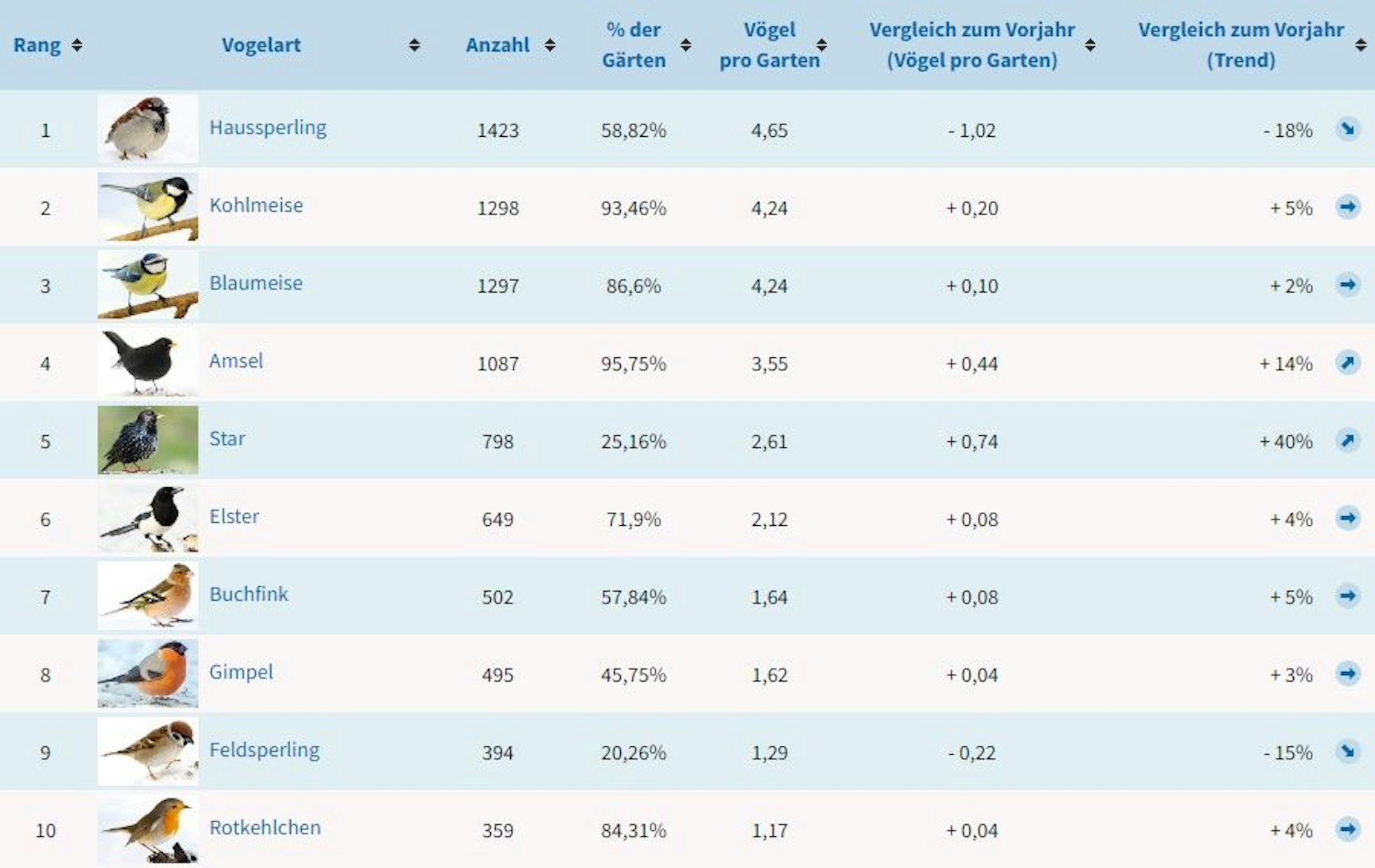Screen dimensions: 1375x868
Task: Click the trend arrow icon for Elster
Action: coord(1347,518)
